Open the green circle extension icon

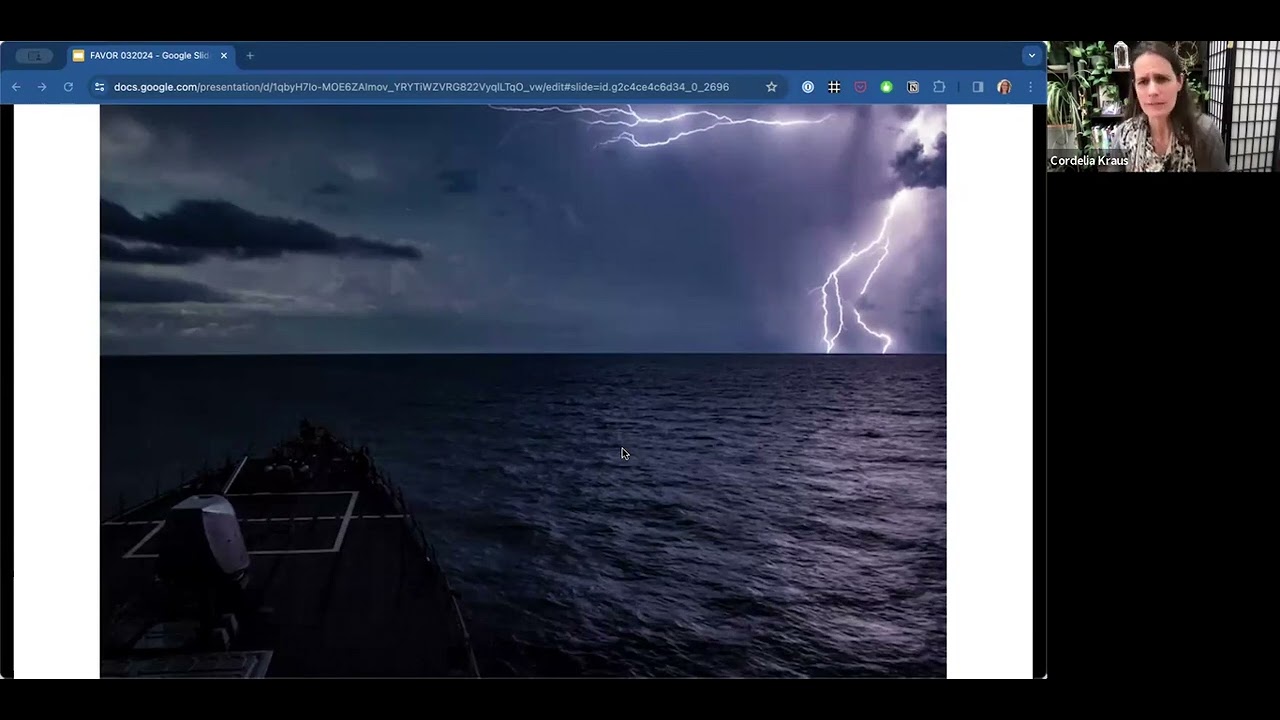(886, 87)
